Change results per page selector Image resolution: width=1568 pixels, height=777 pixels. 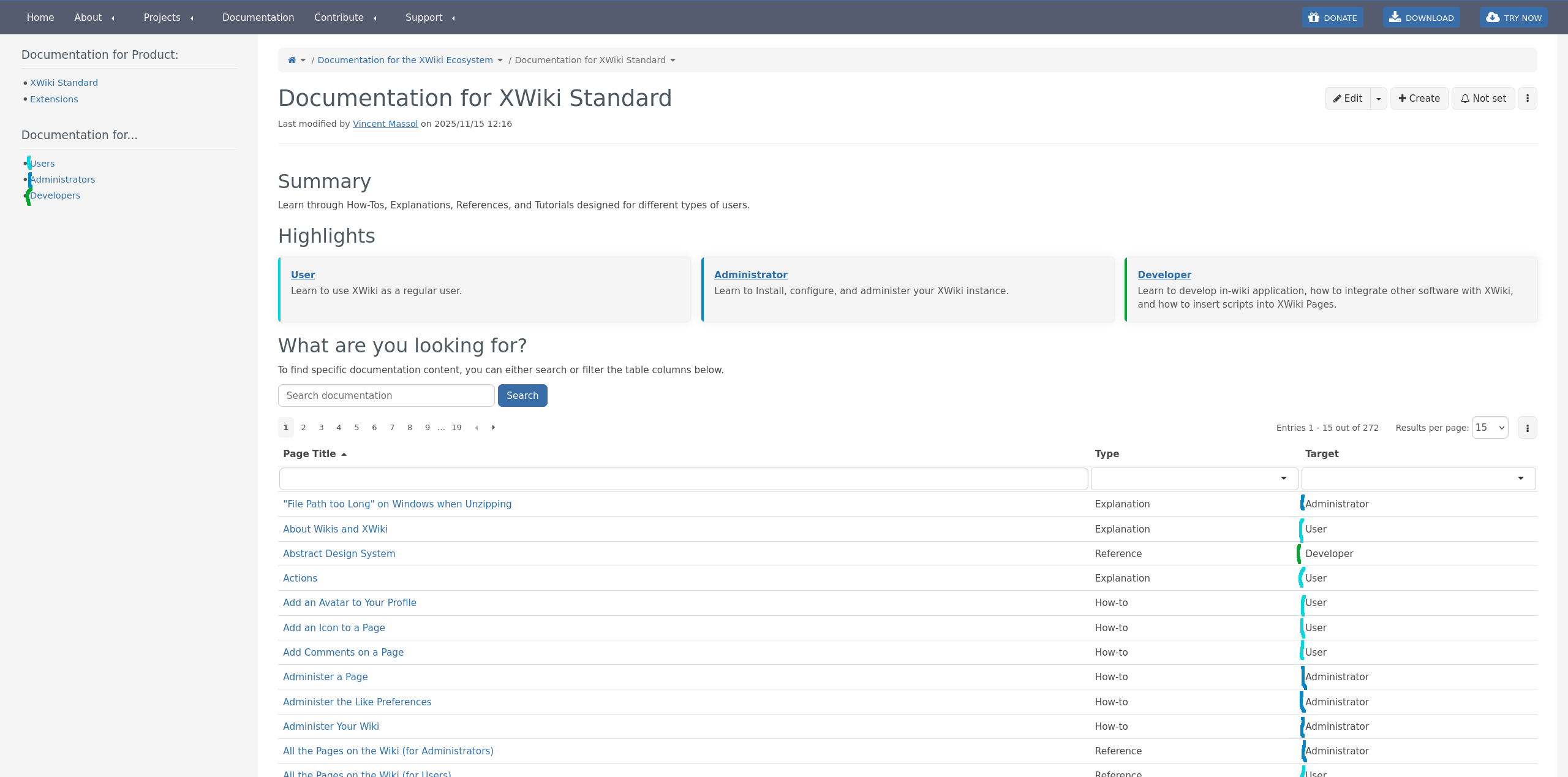tap(1490, 428)
